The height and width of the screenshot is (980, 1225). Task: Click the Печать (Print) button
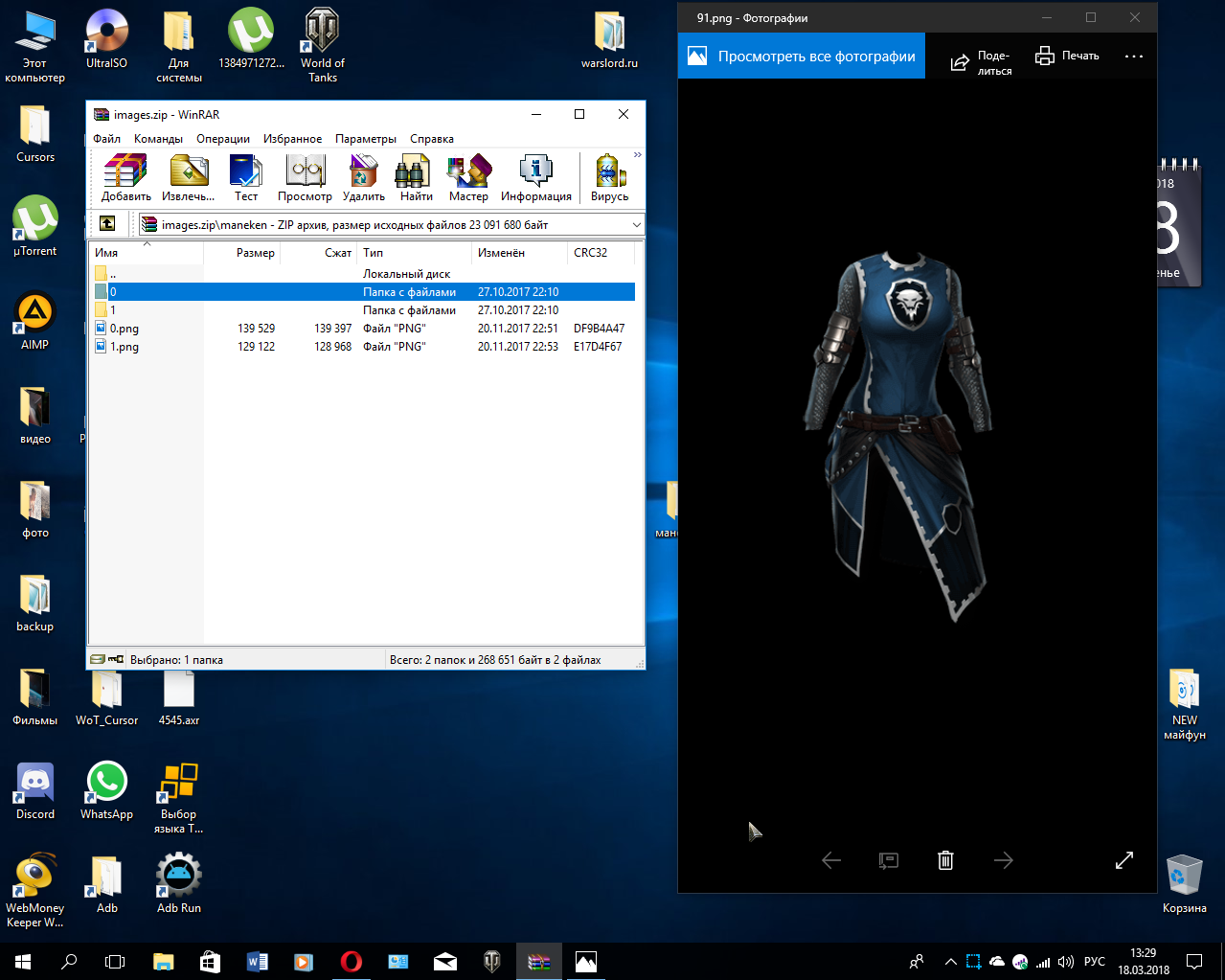click(x=1067, y=56)
